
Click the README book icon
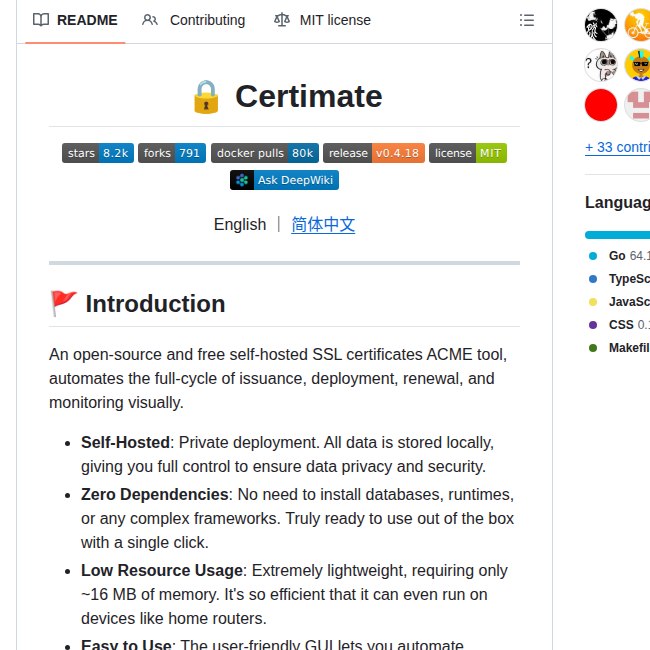[41, 20]
